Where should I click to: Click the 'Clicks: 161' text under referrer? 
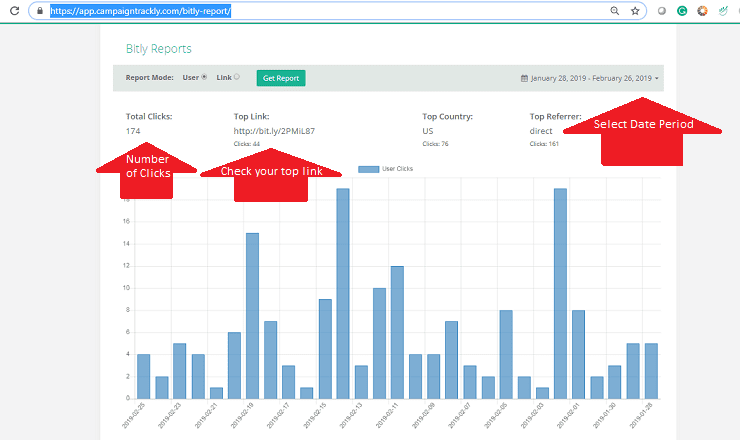point(544,144)
